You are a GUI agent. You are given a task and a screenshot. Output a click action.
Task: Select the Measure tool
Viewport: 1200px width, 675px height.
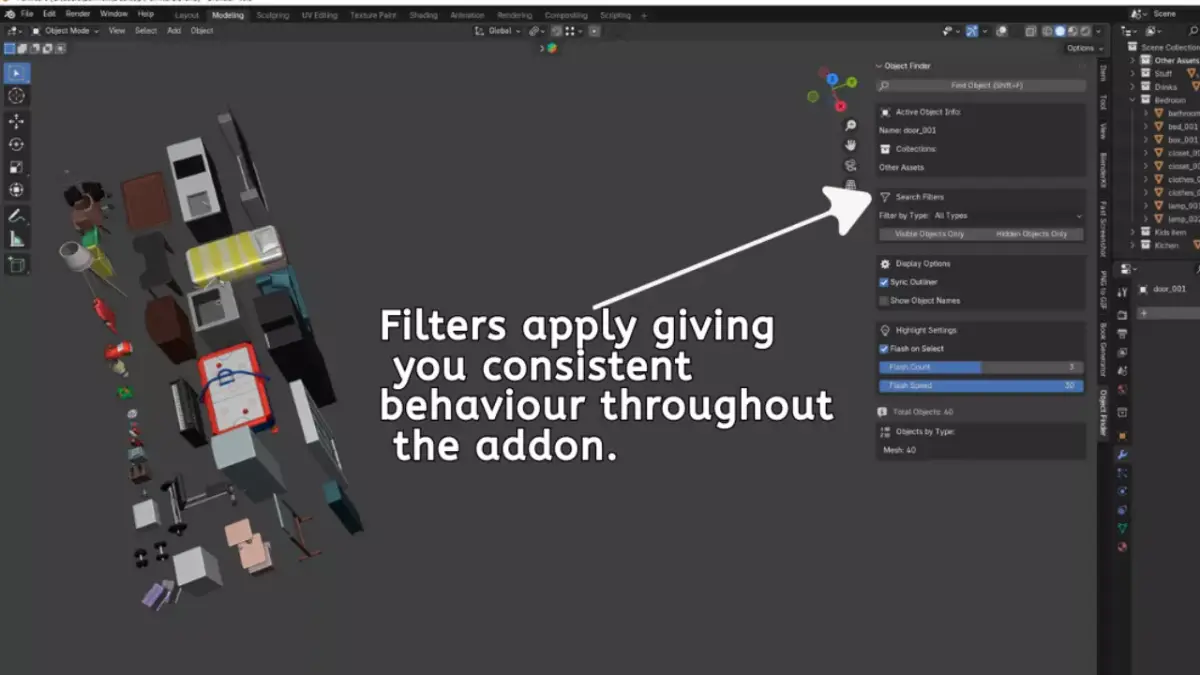tap(17, 239)
